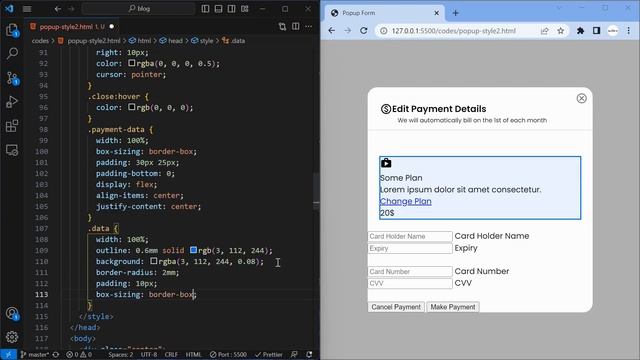Open the rgba(0, 0, 0, 0.5) color swatch
Viewport: 640px width, 360px height.
(132, 63)
